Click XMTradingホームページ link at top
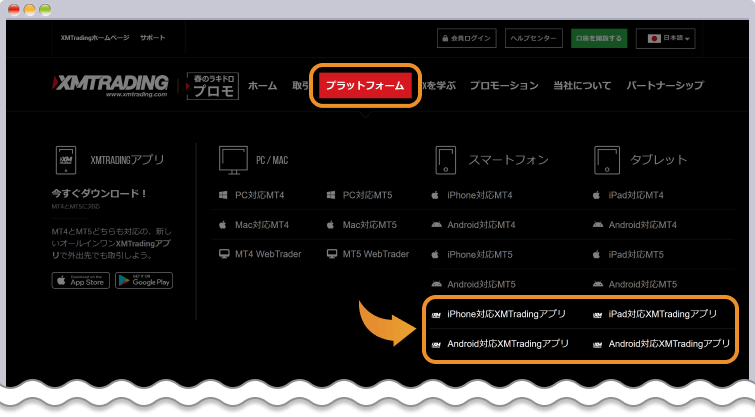Viewport: 755px width, 417px height. [95, 38]
